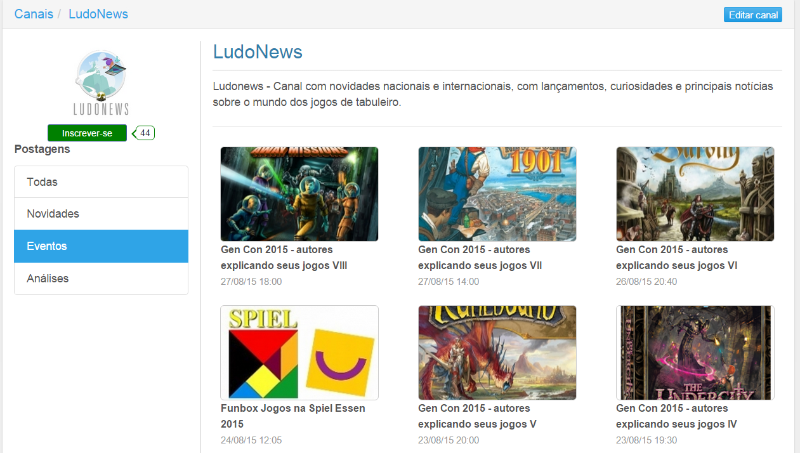Open post title ending in jogos VI

coord(677,258)
